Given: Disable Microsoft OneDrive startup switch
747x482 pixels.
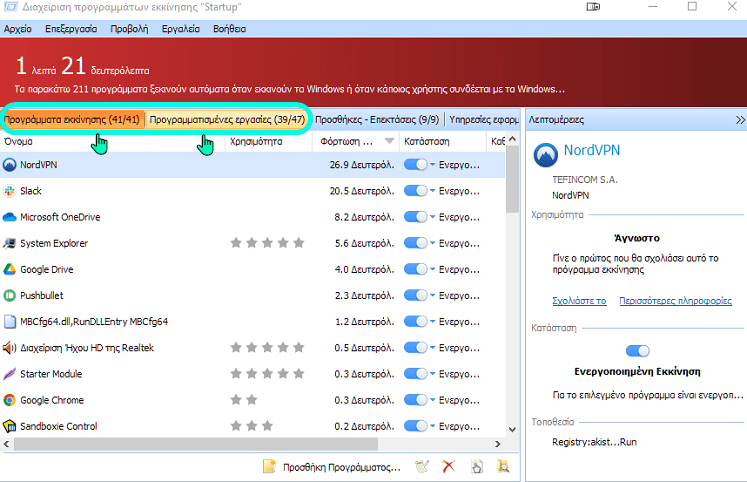Looking at the screenshot, I should (x=415, y=217).
